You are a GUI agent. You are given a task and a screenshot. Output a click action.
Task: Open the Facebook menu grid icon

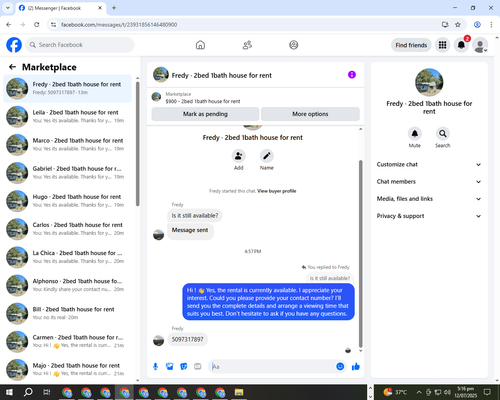pos(442,45)
